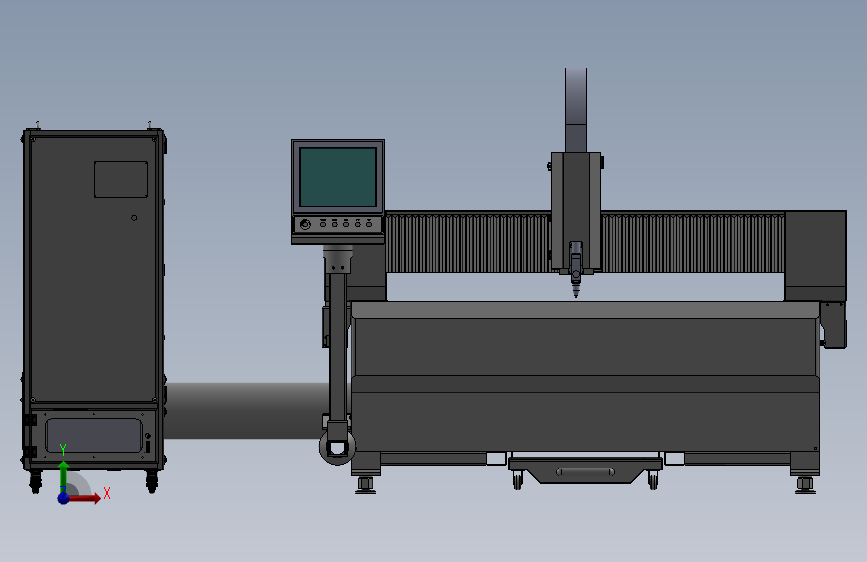The width and height of the screenshot is (867, 562).
Task: Select the rectangular window on the cabinet door
Action: pos(121,179)
